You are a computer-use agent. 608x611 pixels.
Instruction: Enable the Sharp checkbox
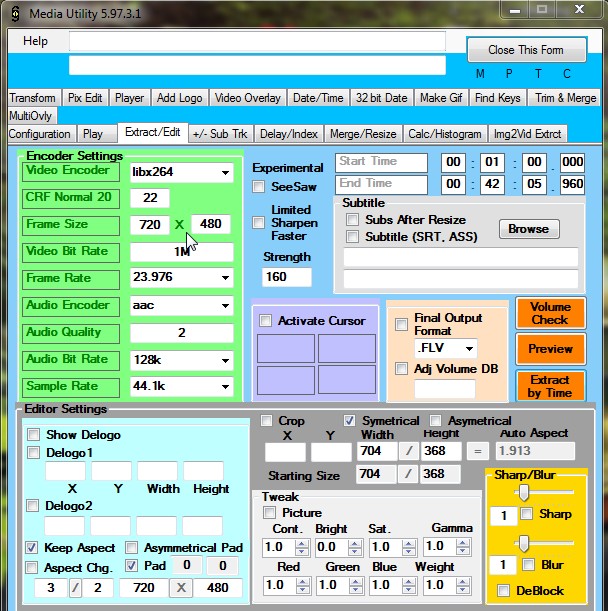[x=527, y=514]
